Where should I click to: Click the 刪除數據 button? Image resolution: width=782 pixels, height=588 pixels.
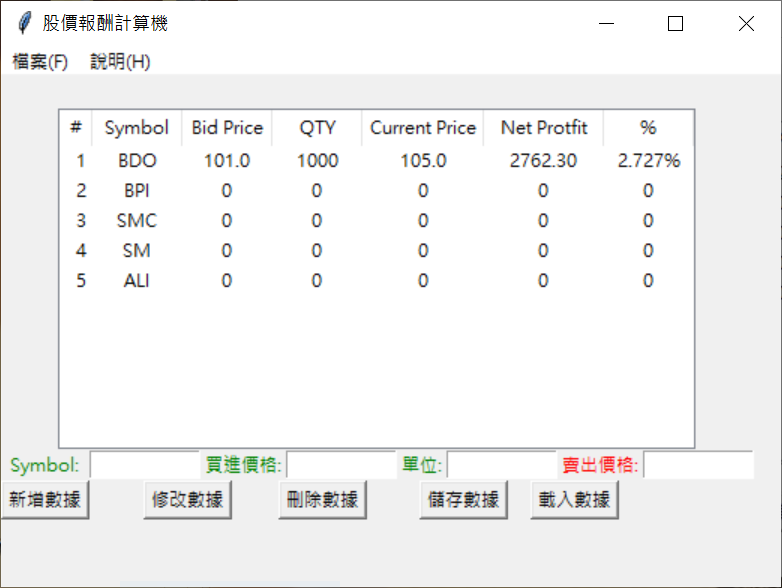pyautogui.click(x=322, y=500)
